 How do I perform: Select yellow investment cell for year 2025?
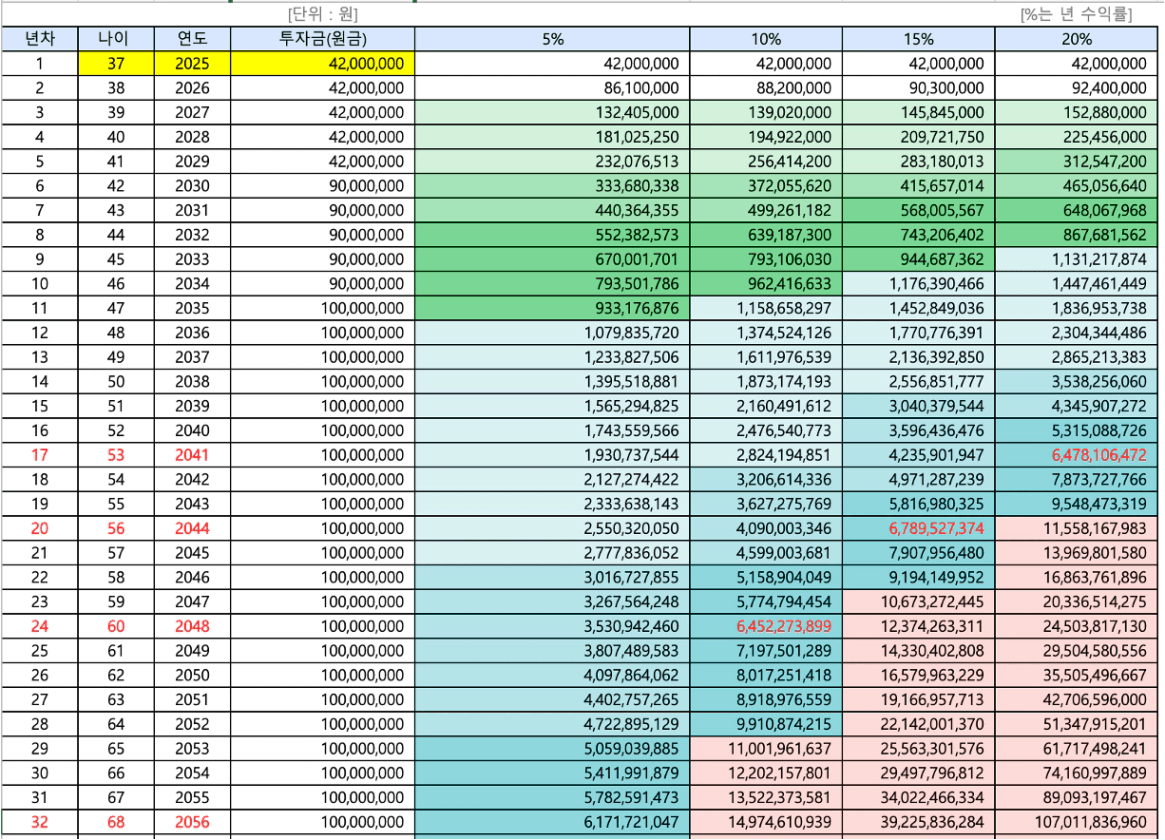pos(322,64)
